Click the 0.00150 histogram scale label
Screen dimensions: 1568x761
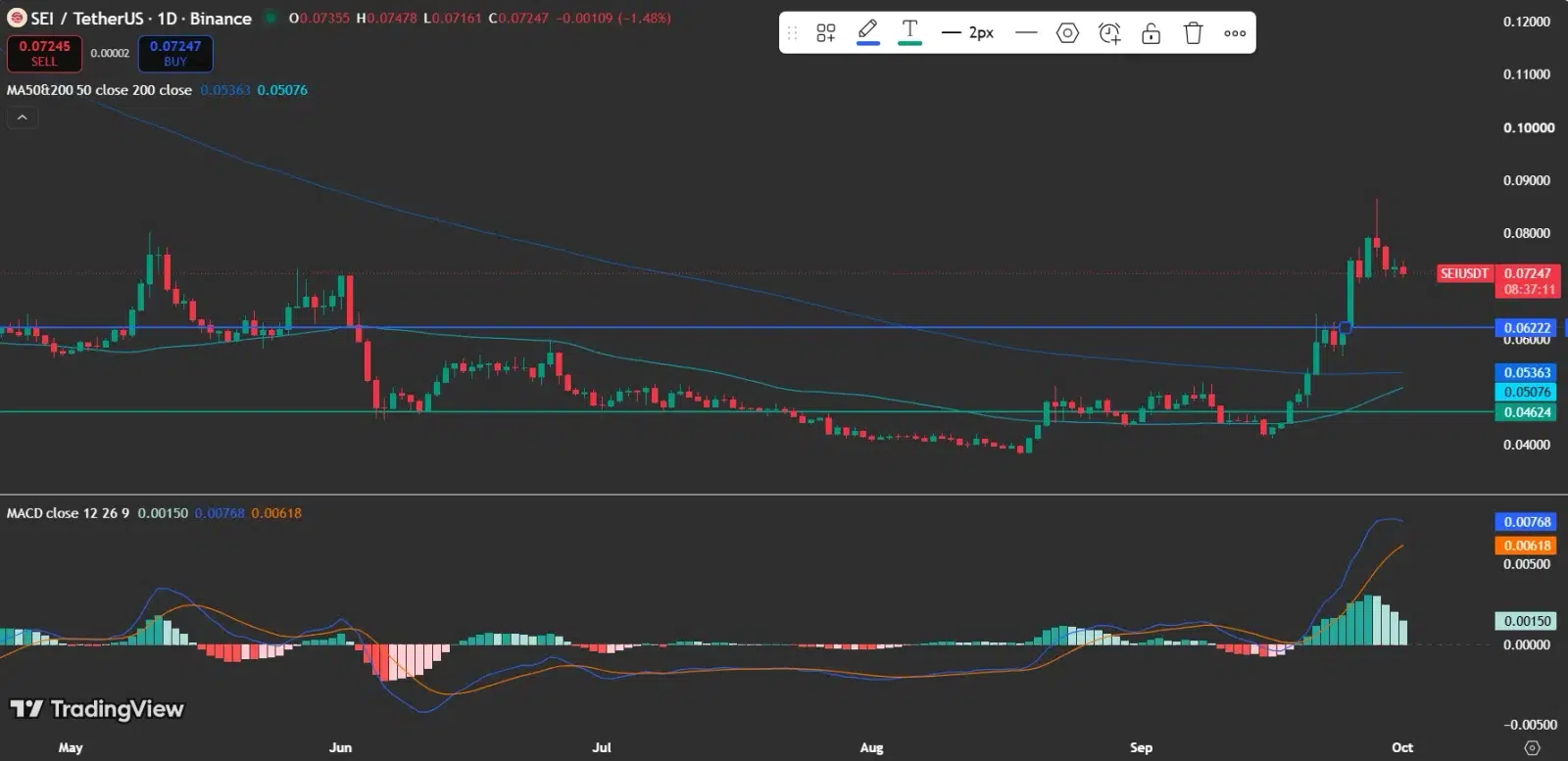click(x=1528, y=621)
